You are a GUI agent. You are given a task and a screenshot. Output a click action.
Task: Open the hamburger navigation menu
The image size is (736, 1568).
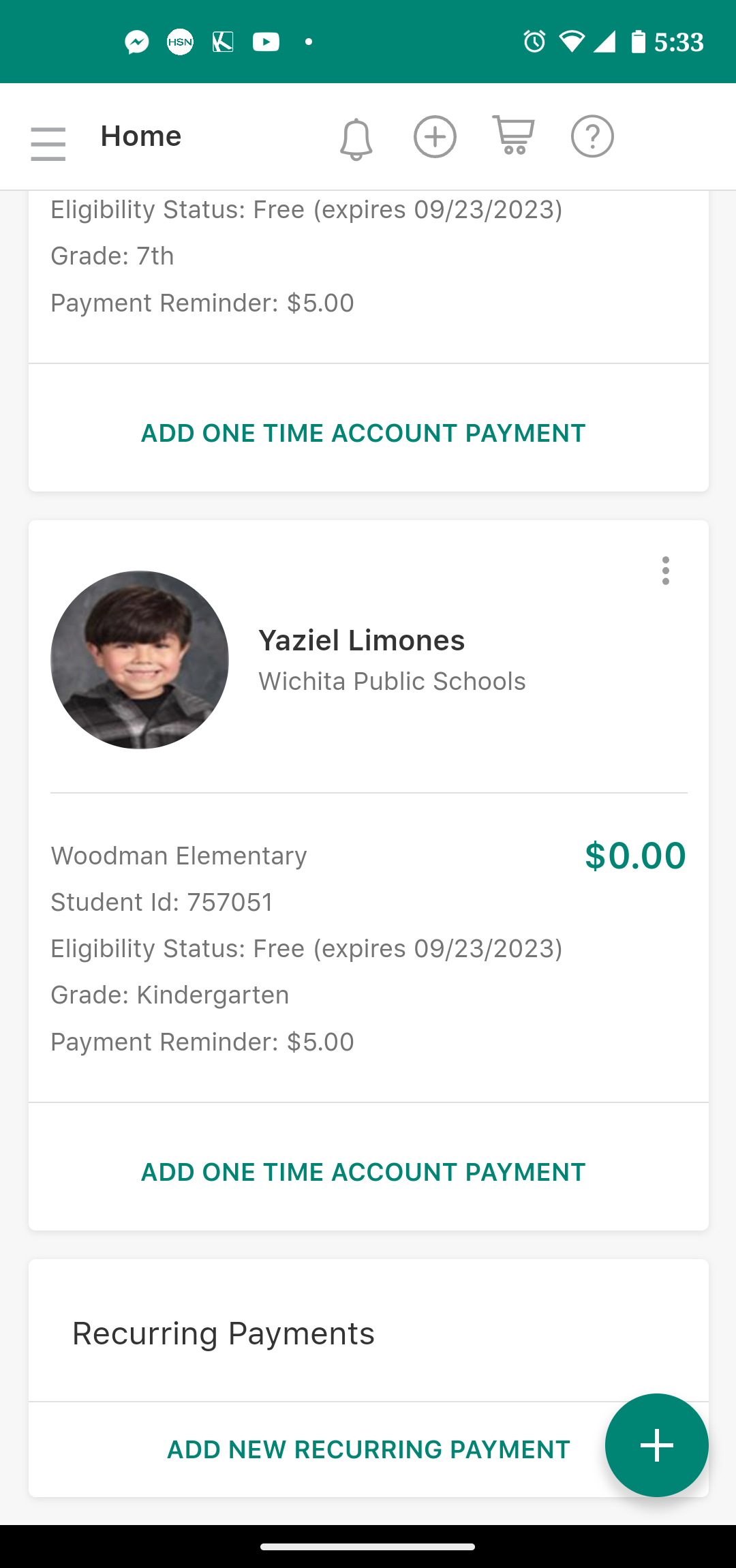pyautogui.click(x=48, y=144)
